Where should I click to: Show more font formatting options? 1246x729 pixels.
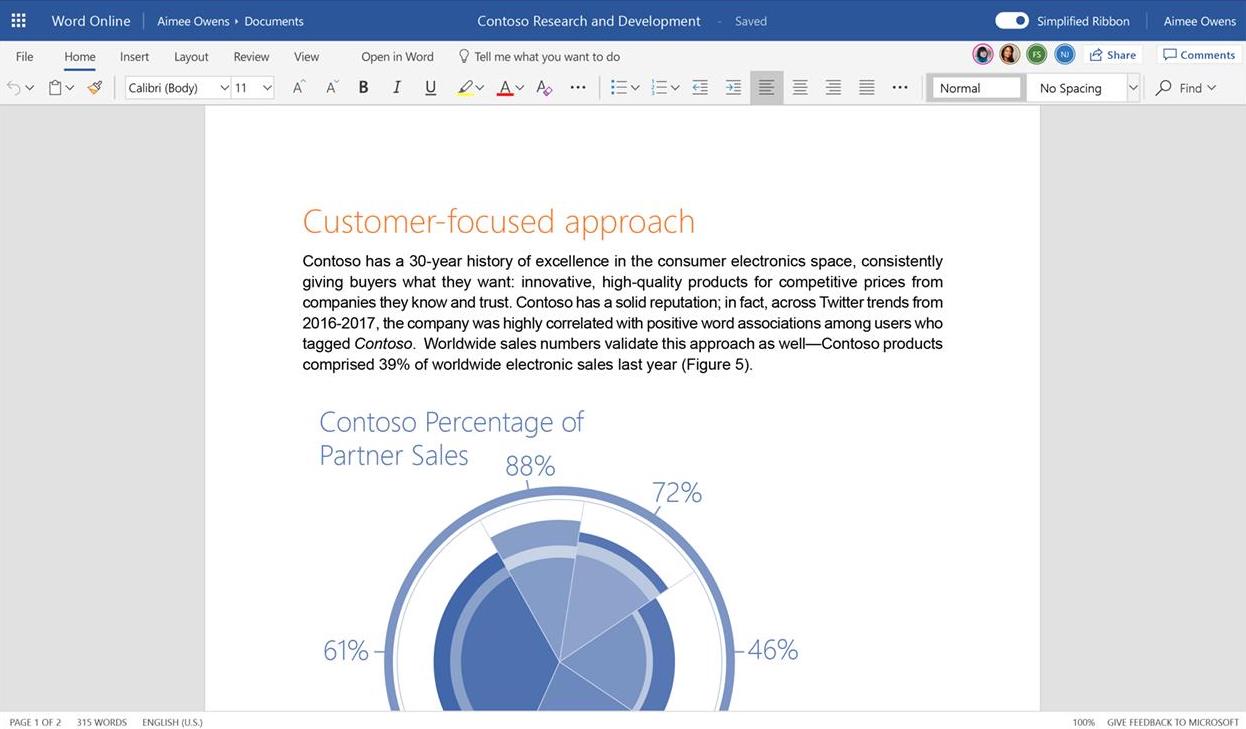pyautogui.click(x=578, y=88)
